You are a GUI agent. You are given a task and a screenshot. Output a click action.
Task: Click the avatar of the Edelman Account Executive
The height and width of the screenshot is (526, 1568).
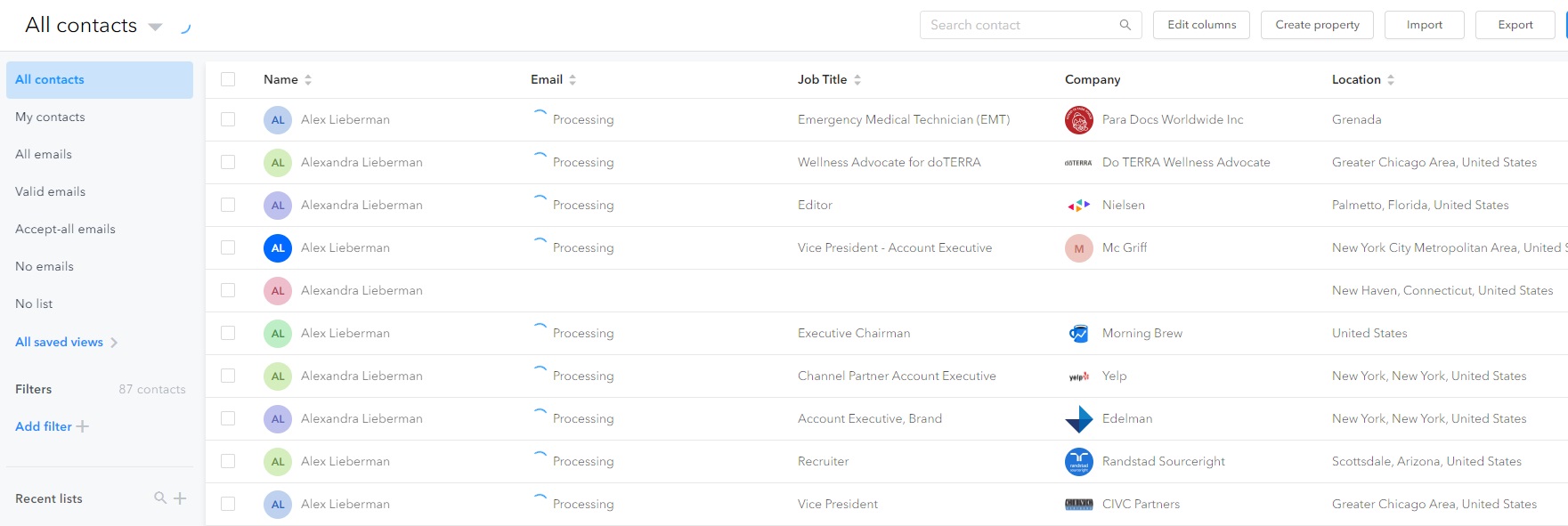coord(278,419)
